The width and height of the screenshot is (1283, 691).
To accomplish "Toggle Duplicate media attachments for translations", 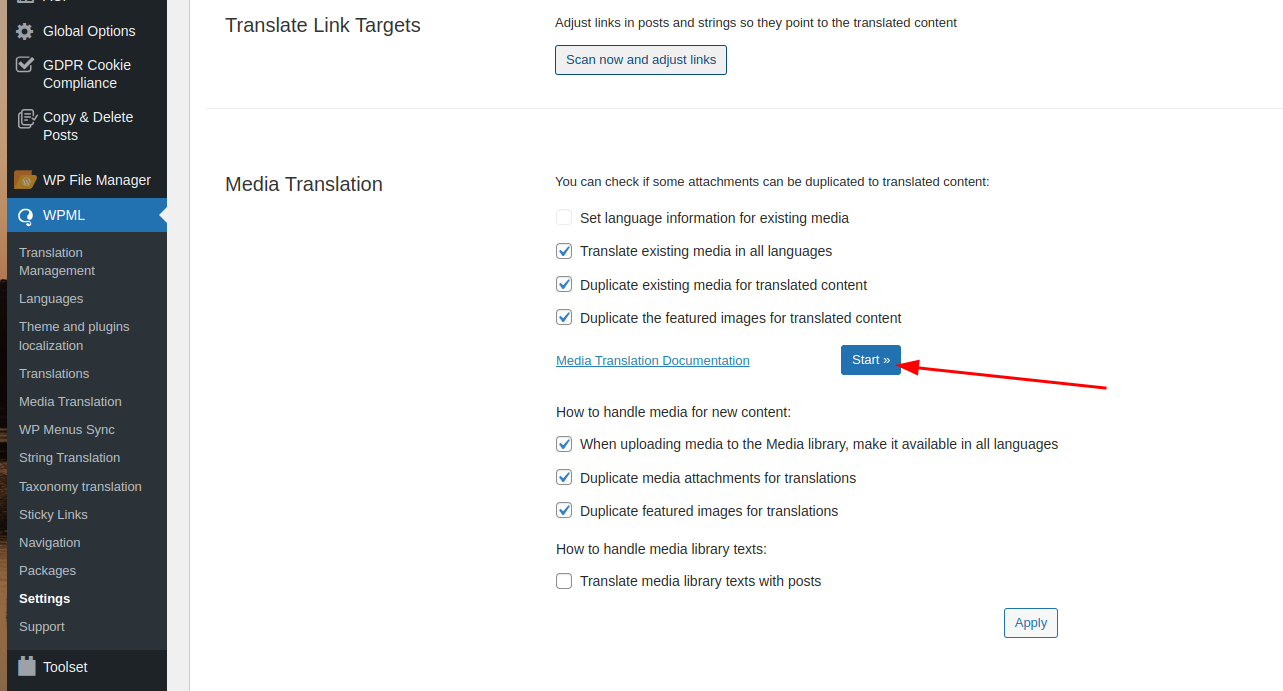I will (x=564, y=478).
